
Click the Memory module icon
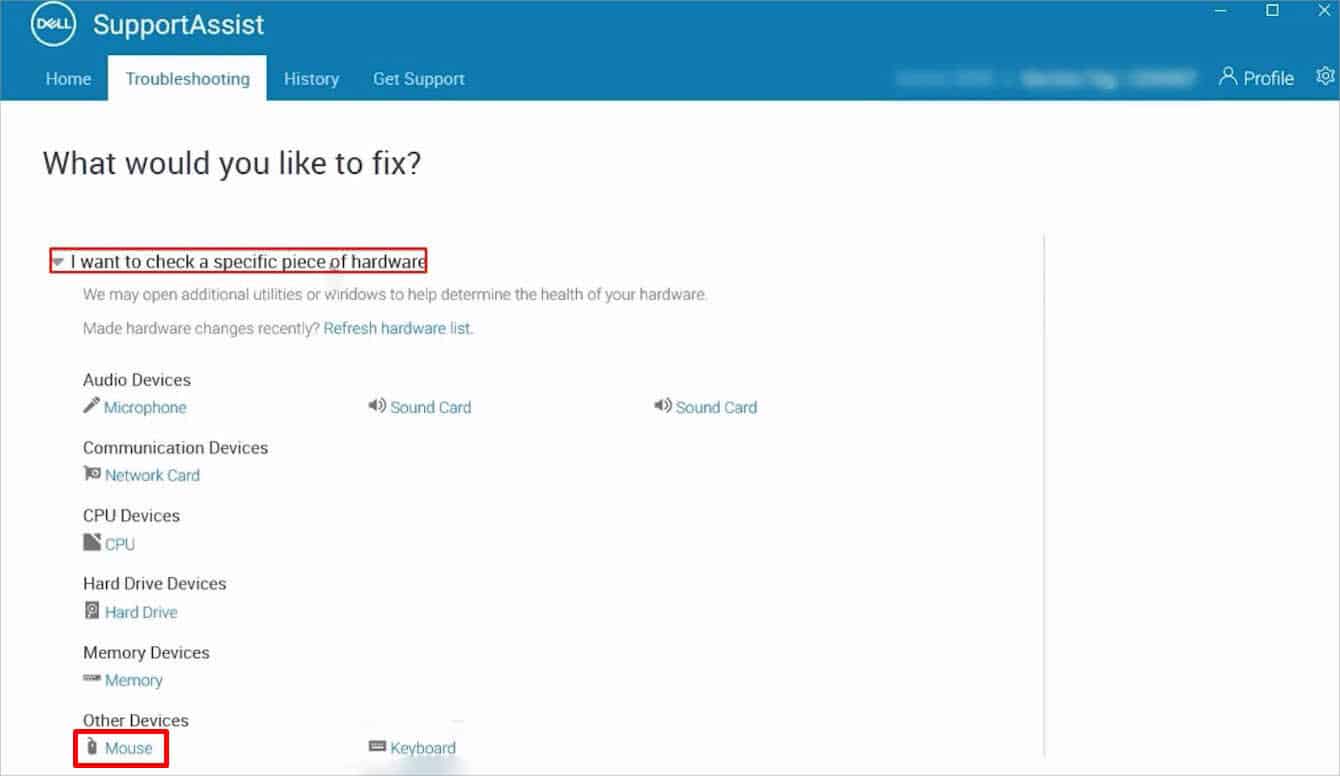click(92, 679)
